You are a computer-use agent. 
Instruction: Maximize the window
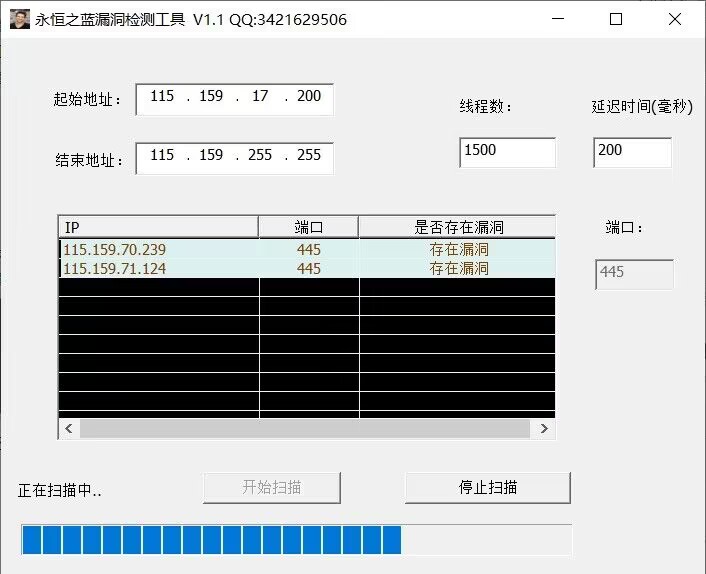click(616, 19)
